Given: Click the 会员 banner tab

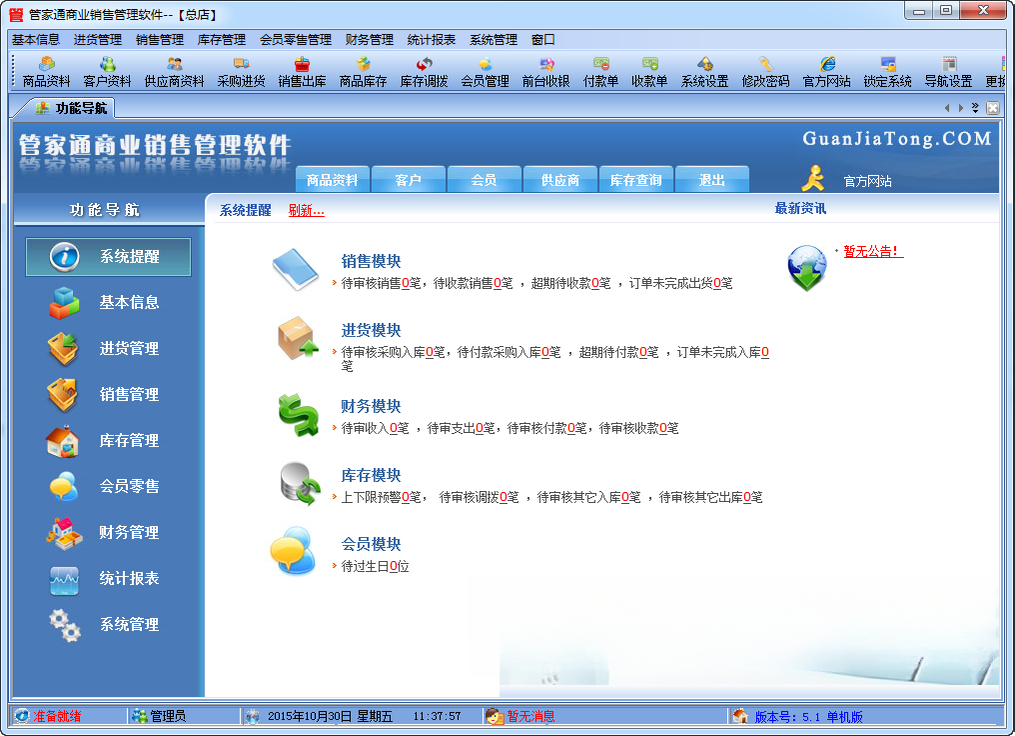Looking at the screenshot, I should tap(484, 180).
